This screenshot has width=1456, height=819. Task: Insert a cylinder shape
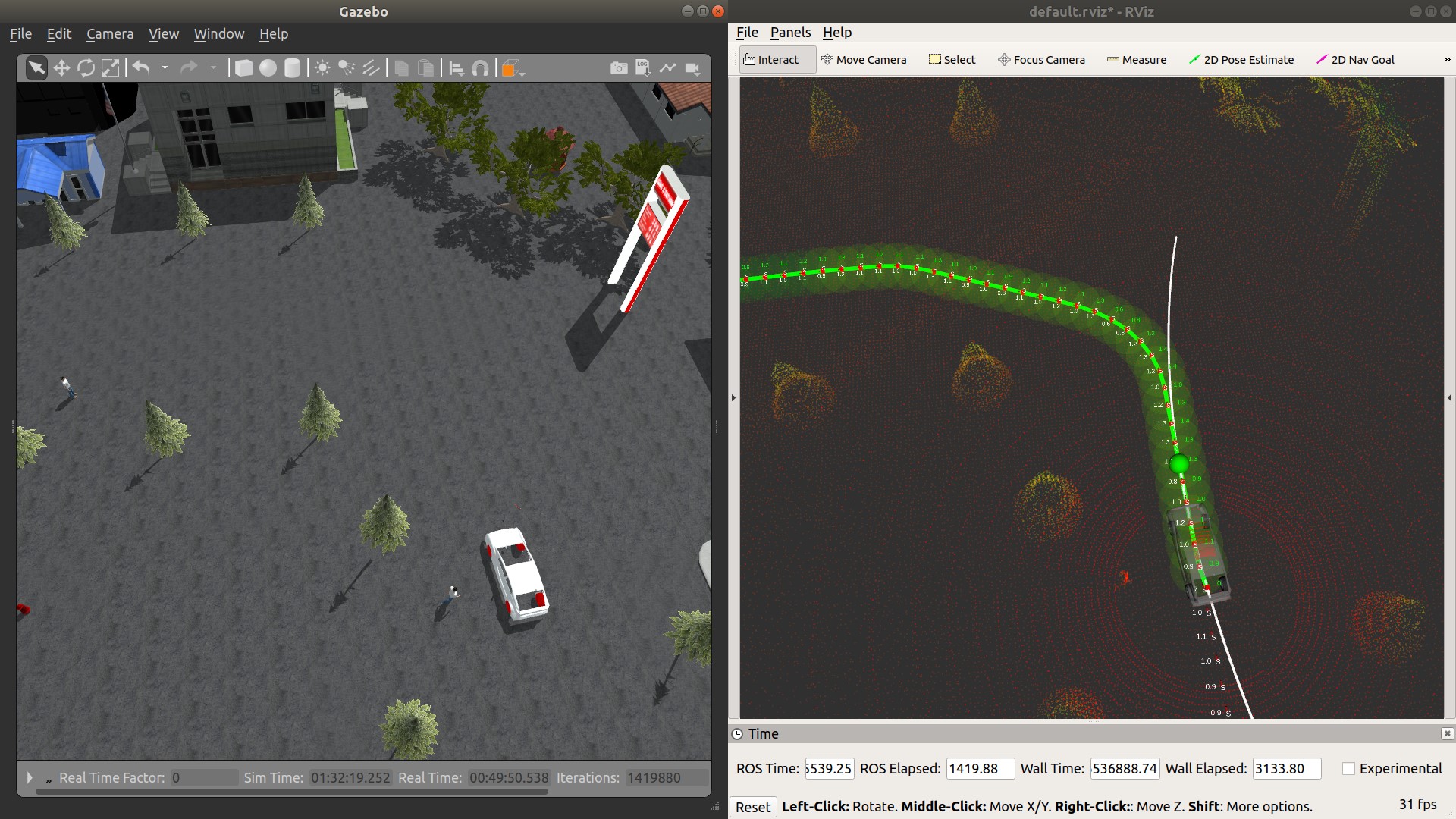point(292,68)
